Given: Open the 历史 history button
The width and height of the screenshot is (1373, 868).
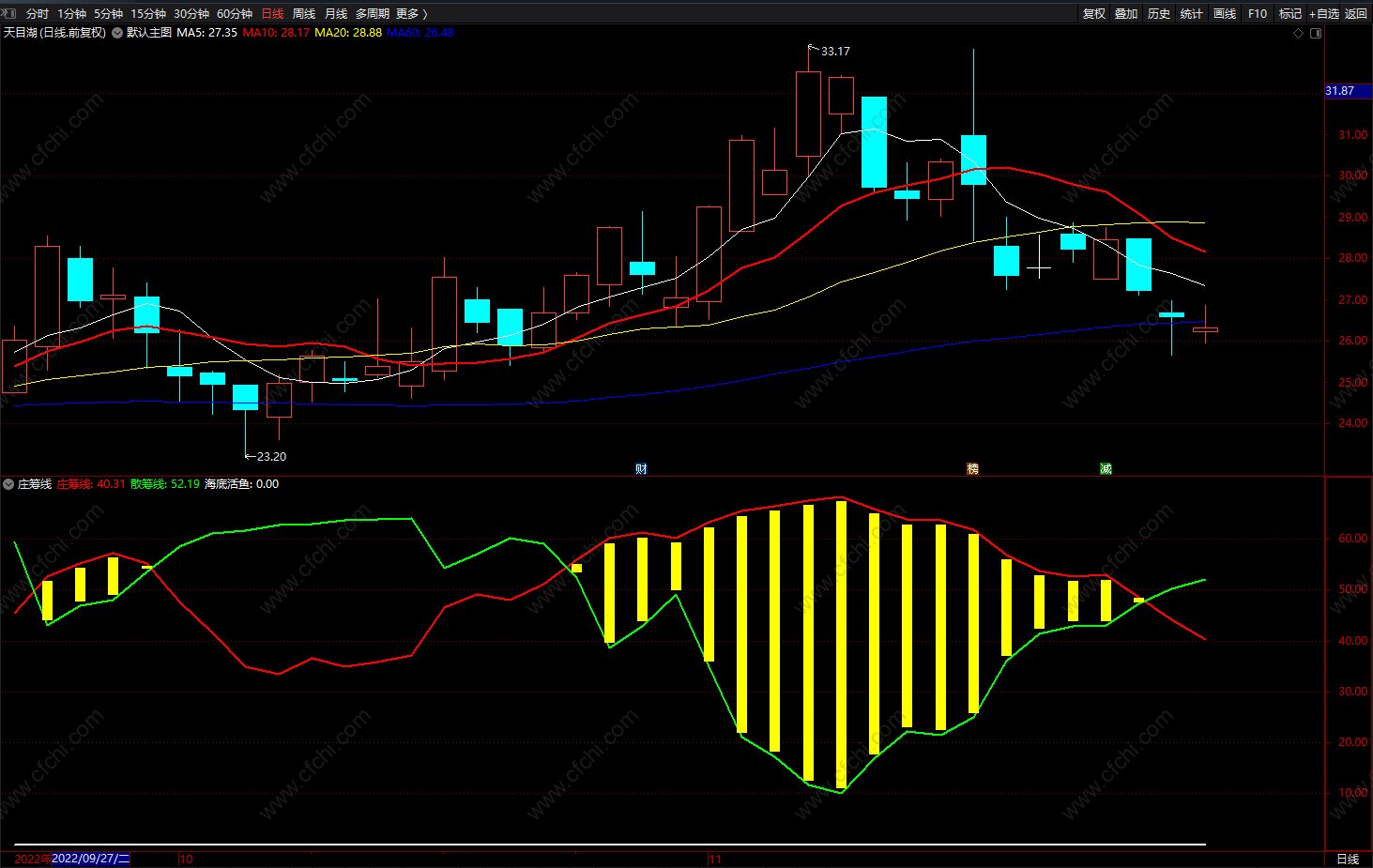Looking at the screenshot, I should [1159, 14].
